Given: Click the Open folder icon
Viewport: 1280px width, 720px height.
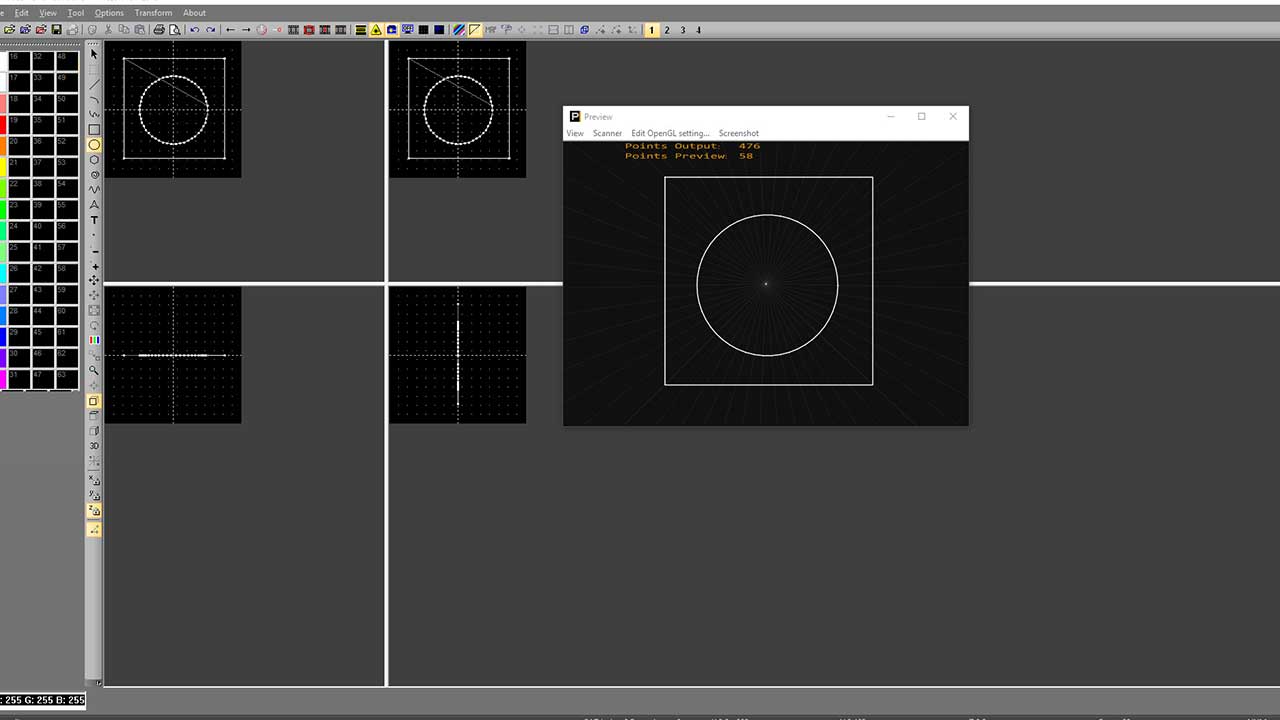Looking at the screenshot, I should tap(9, 30).
